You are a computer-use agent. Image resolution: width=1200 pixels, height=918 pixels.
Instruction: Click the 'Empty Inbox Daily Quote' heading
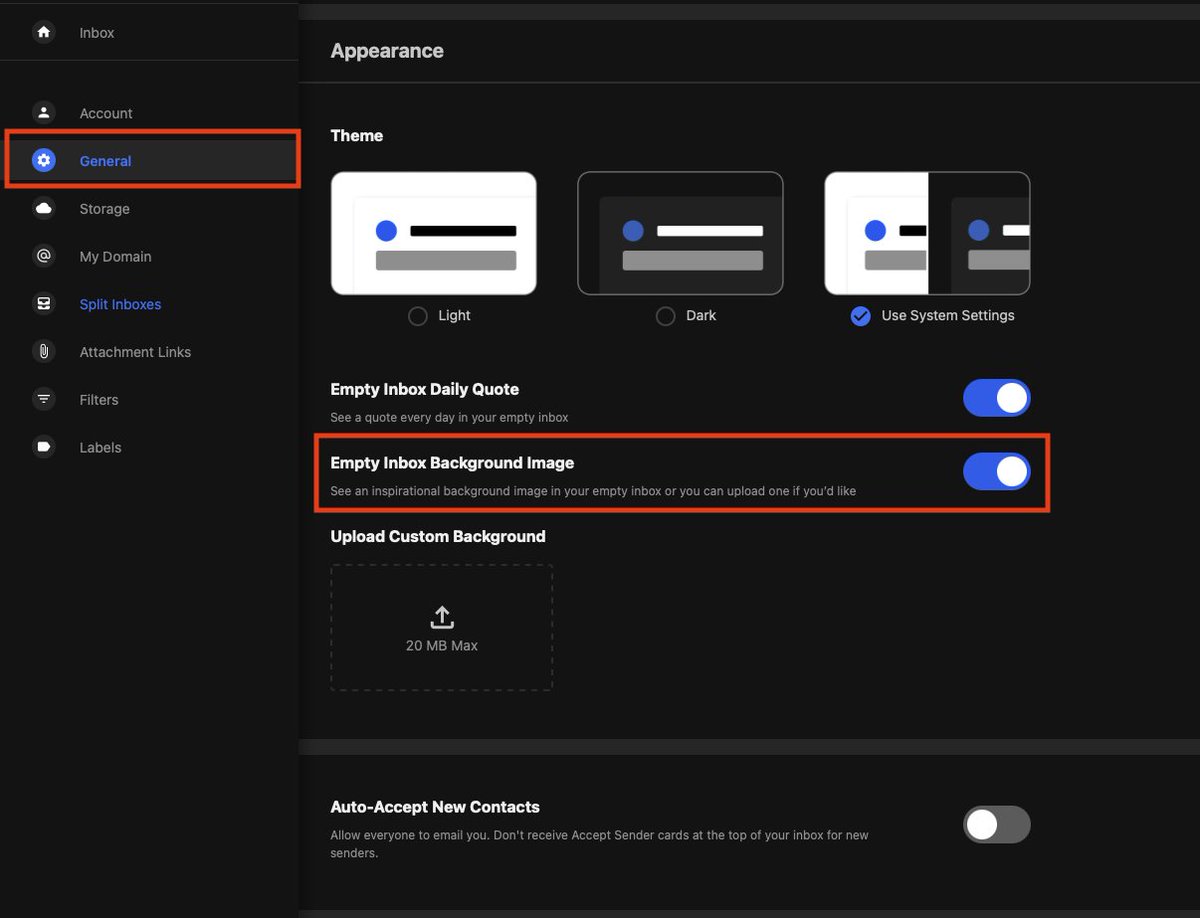click(425, 389)
